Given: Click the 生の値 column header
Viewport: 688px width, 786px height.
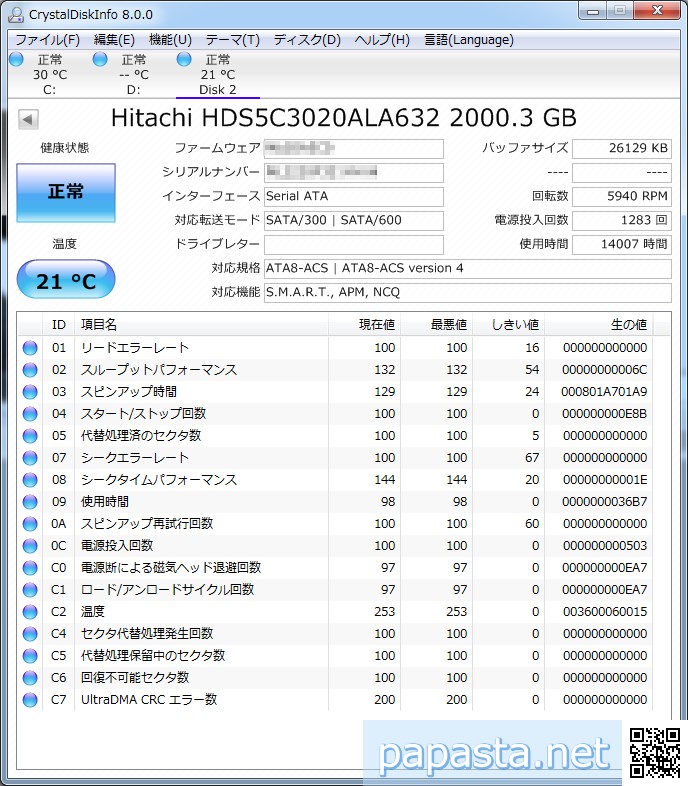Looking at the screenshot, I should (x=628, y=325).
